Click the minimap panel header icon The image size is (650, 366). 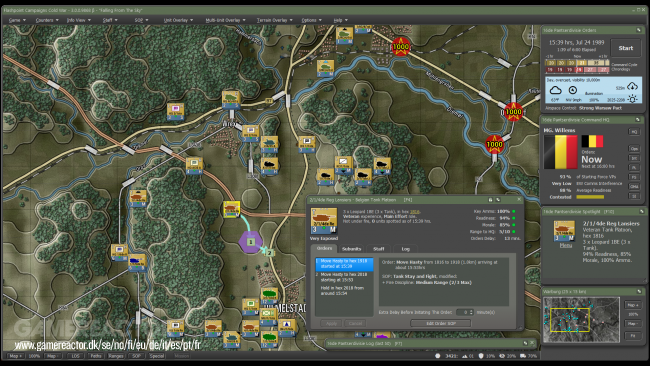[639, 291]
